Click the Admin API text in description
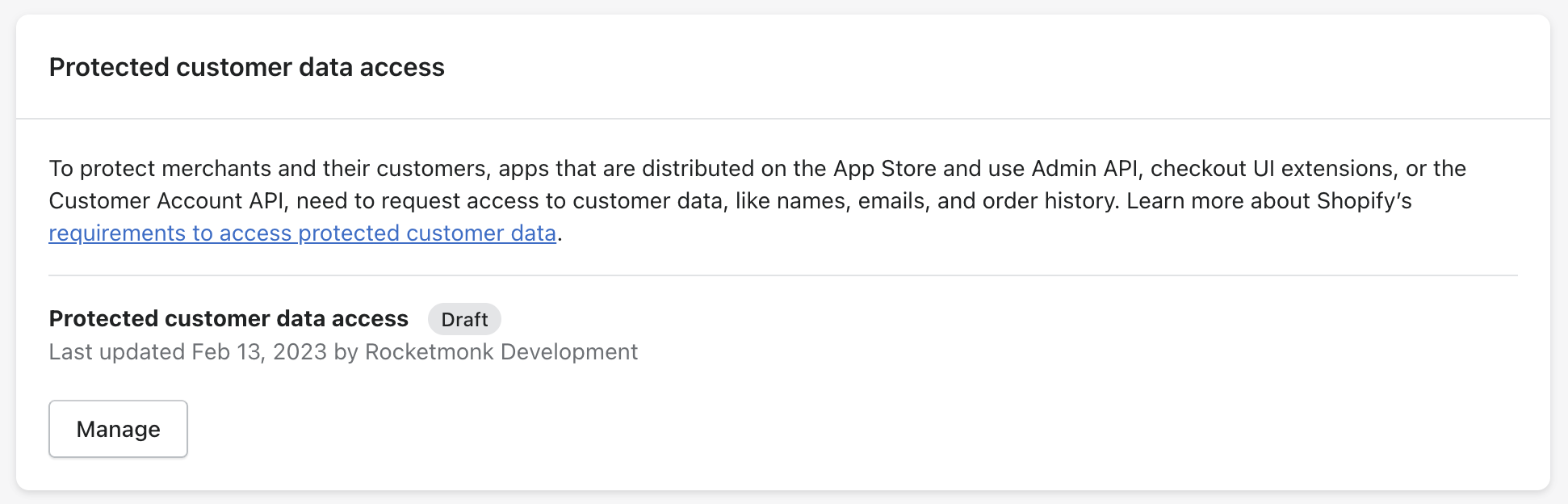The height and width of the screenshot is (504, 1568). 1084,169
